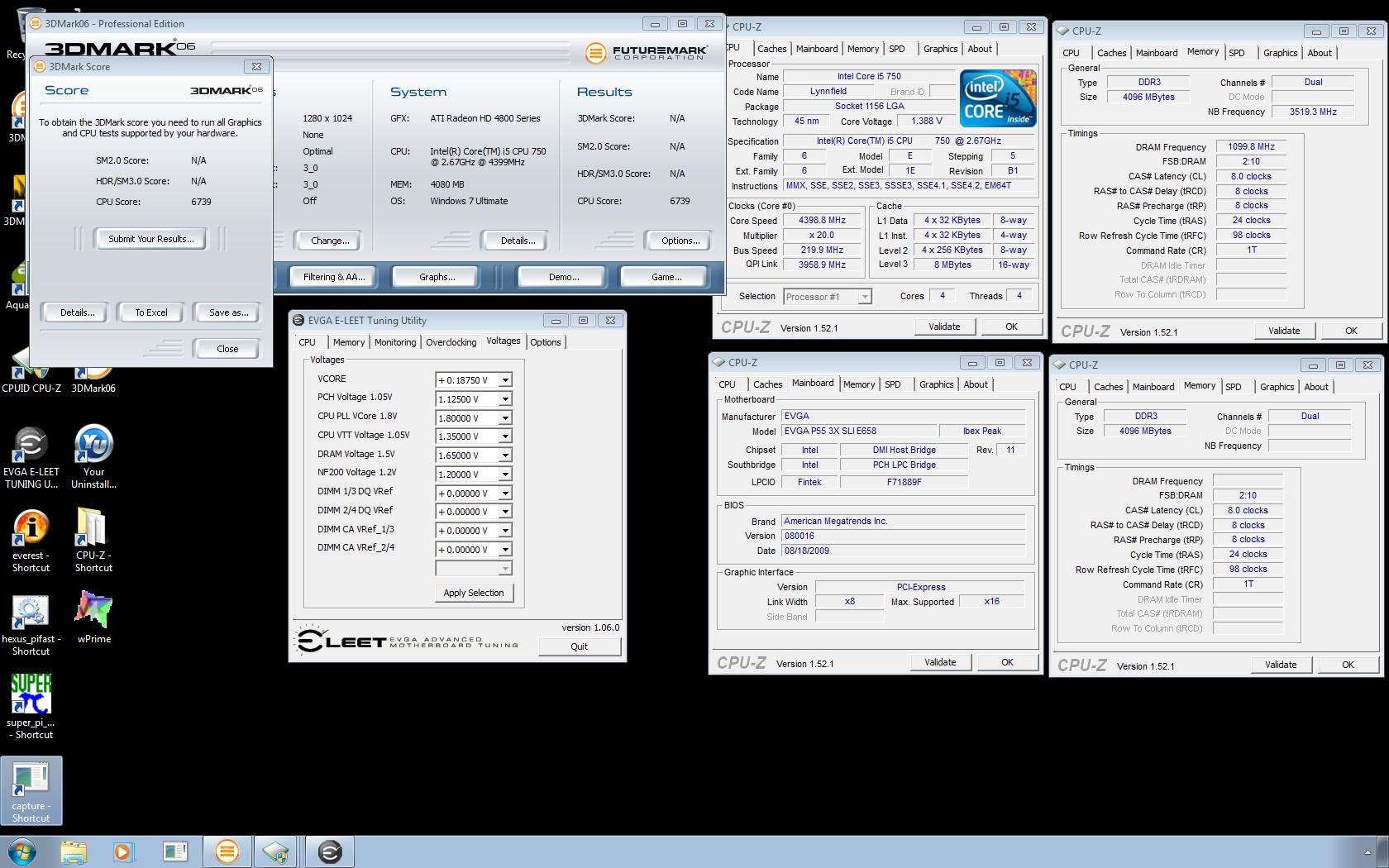Viewport: 1389px width, 868px height.
Task: Open the EVGA E-LEET Tuning desktop shortcut
Action: point(31,456)
